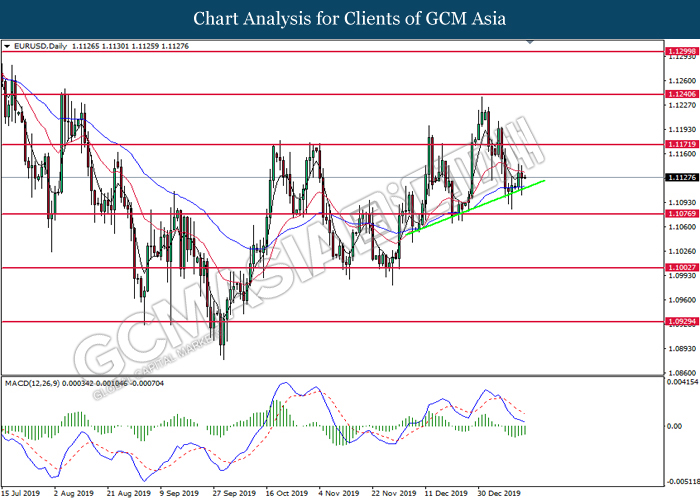Screen dimensions: 700x500
Task: Select the MACD 0.00 zero axis label
Action: pos(675,425)
